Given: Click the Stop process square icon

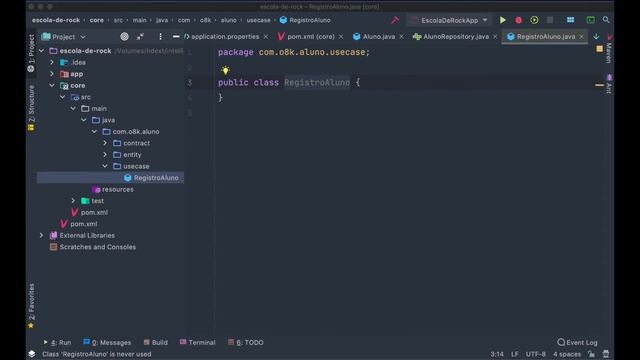Looking at the screenshot, I should pyautogui.click(x=550, y=20).
